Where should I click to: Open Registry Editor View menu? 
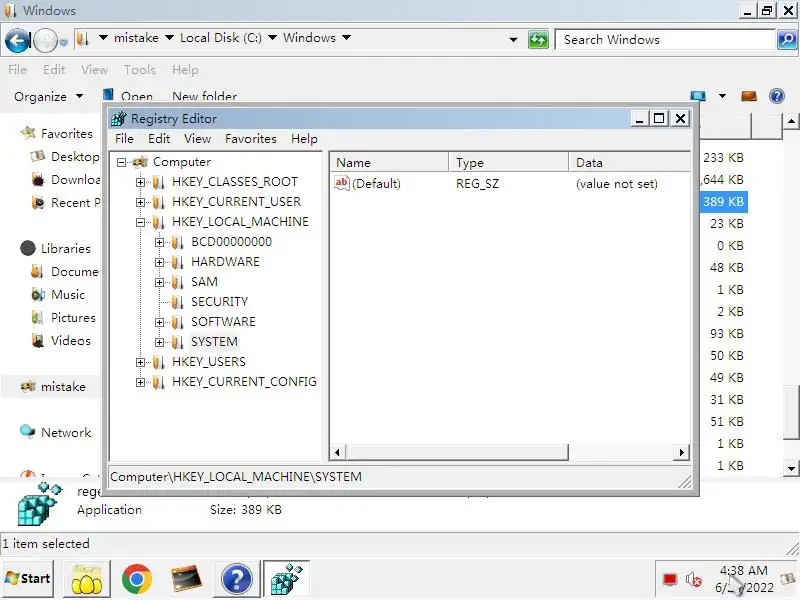click(x=197, y=139)
